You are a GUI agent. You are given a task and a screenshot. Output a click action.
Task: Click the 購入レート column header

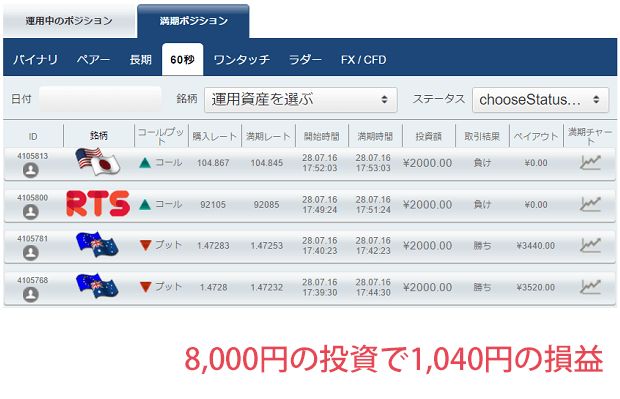[215, 136]
